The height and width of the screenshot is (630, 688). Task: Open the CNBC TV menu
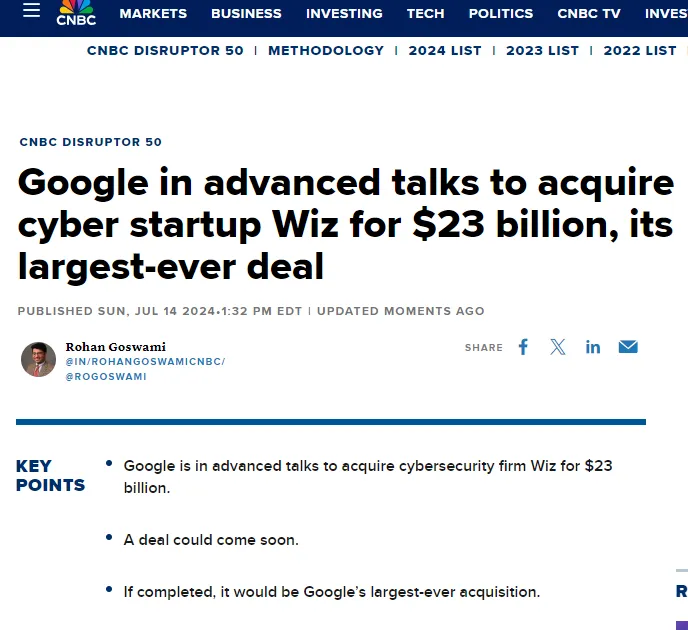pos(589,13)
